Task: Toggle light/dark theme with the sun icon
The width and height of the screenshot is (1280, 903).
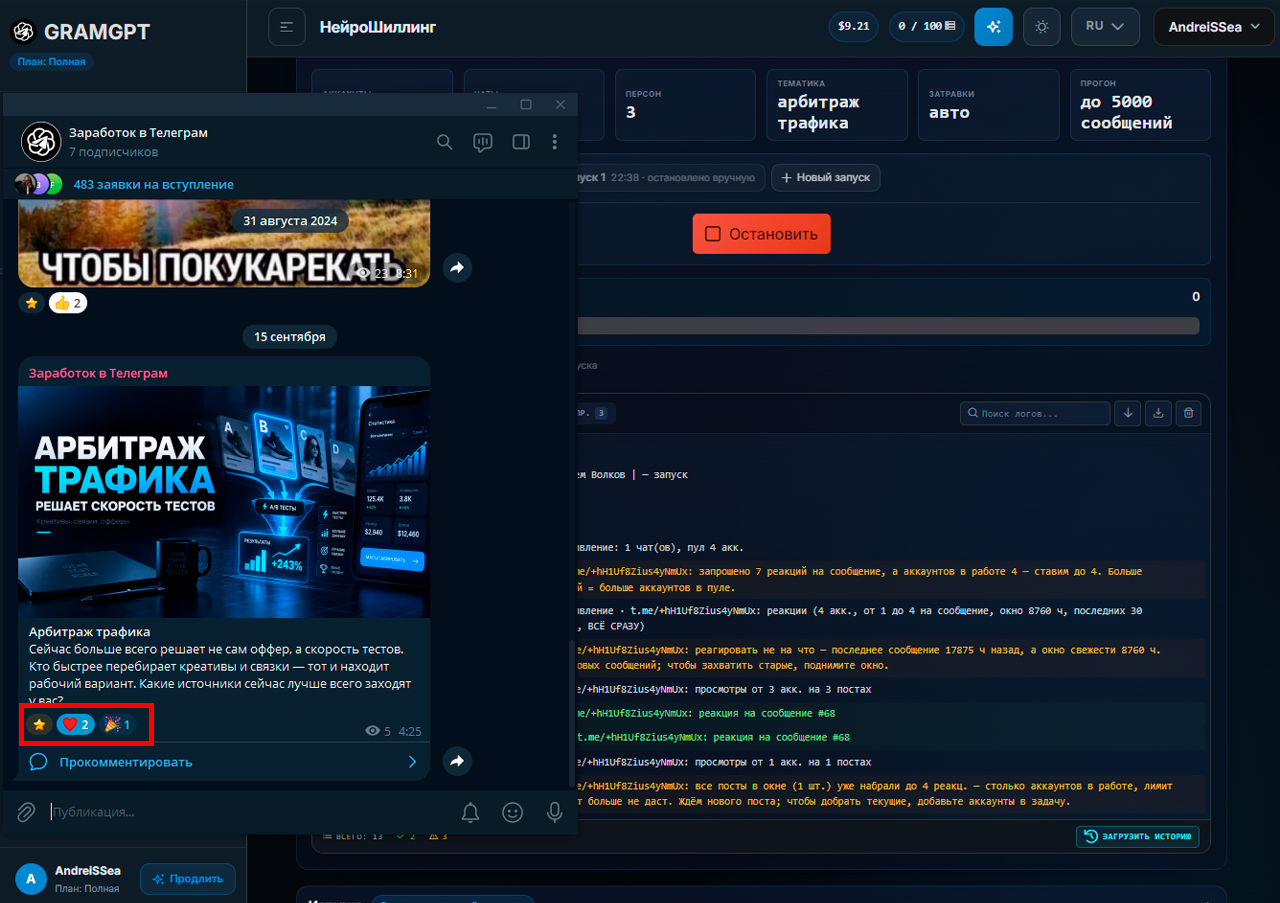Action: pyautogui.click(x=1042, y=27)
